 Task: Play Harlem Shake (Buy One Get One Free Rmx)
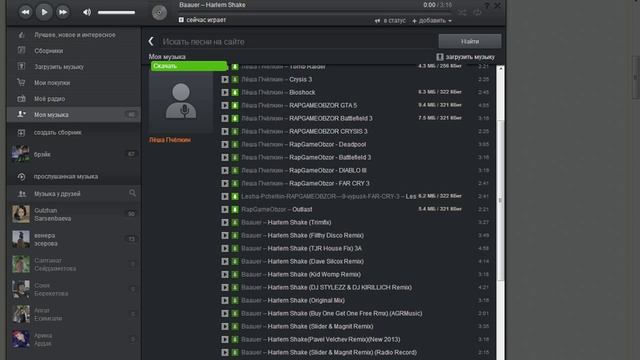point(225,313)
